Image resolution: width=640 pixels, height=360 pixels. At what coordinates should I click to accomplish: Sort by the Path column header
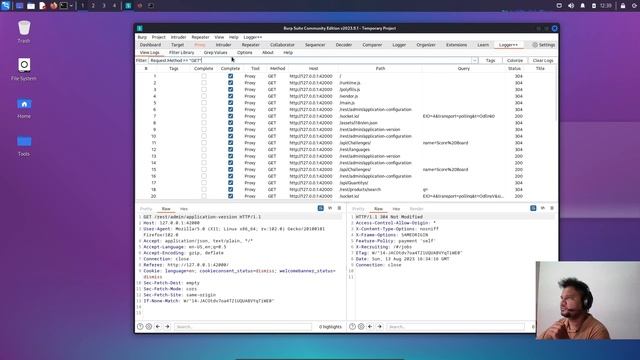[380, 69]
